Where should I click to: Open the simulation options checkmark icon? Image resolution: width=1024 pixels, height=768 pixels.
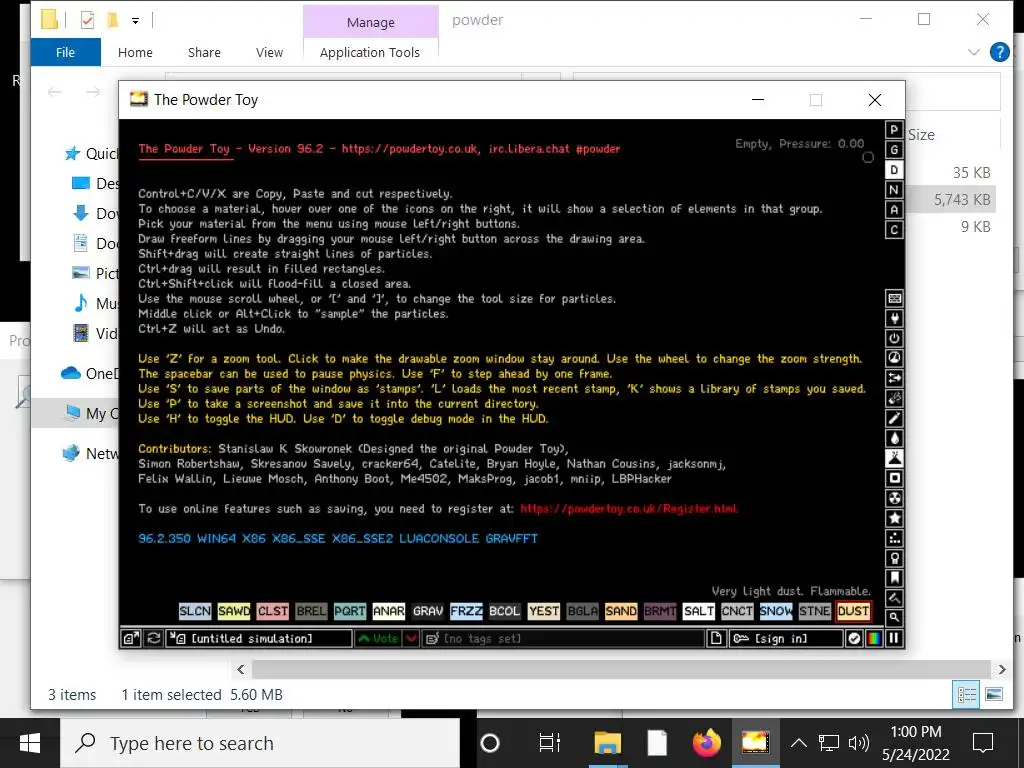(854, 638)
